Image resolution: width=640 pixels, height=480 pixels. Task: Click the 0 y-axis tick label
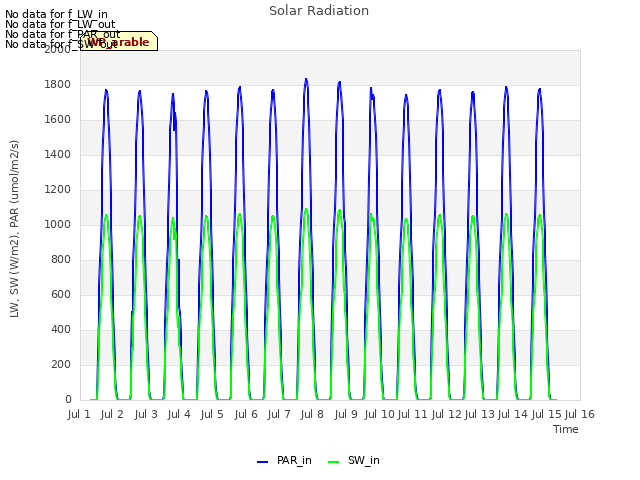point(68,400)
